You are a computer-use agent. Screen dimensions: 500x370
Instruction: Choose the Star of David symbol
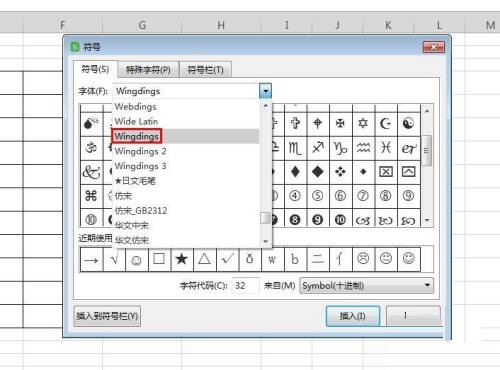coord(363,124)
